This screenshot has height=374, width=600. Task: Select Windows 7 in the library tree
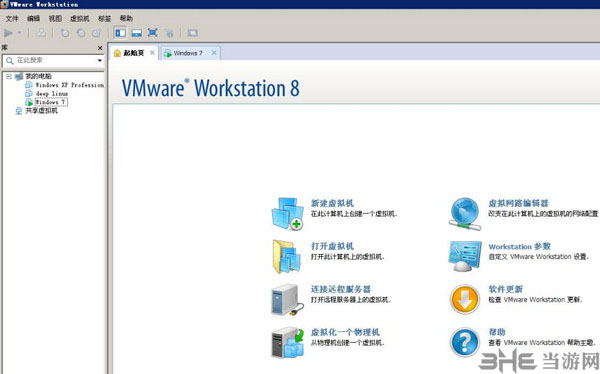pos(51,102)
